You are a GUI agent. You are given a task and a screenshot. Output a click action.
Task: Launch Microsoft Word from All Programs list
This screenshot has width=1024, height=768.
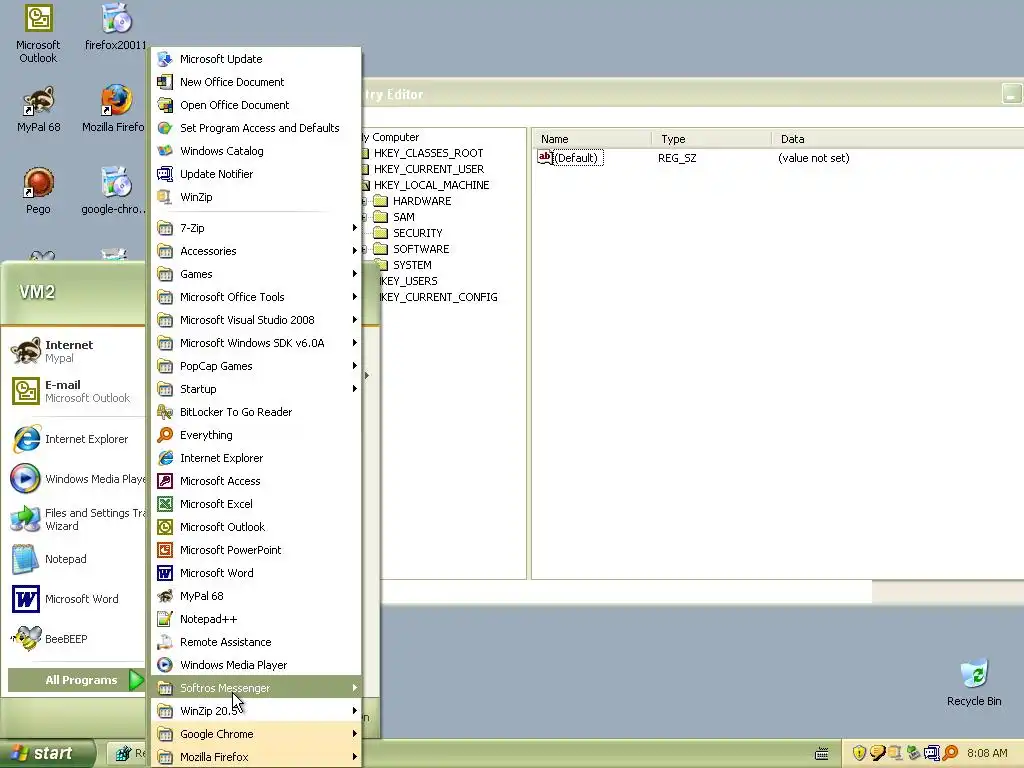pyautogui.click(x=256, y=573)
